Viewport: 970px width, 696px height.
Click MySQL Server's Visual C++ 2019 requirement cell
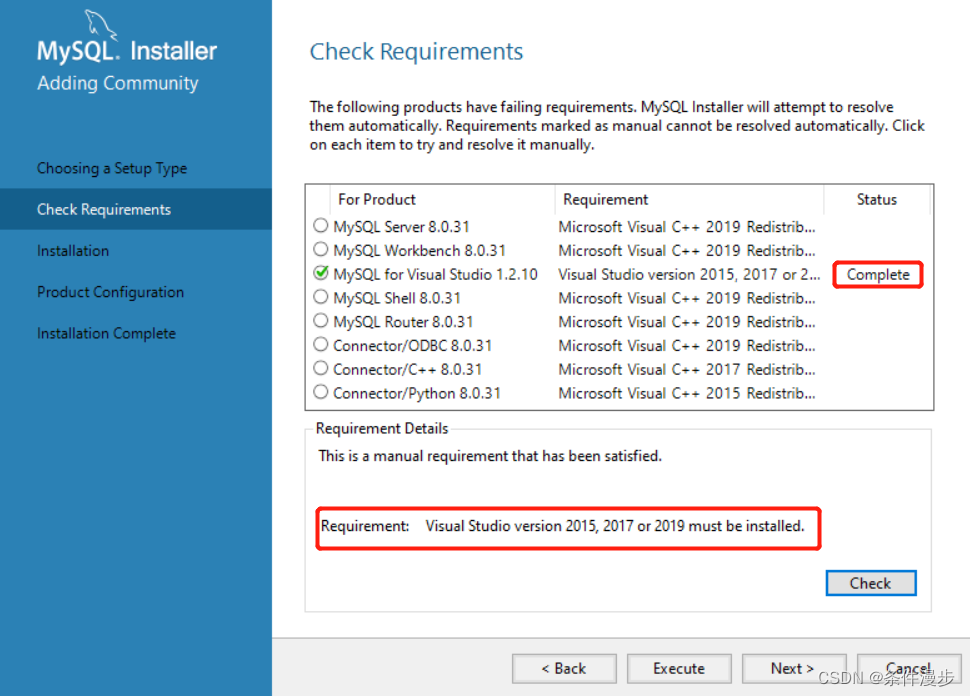coord(687,227)
